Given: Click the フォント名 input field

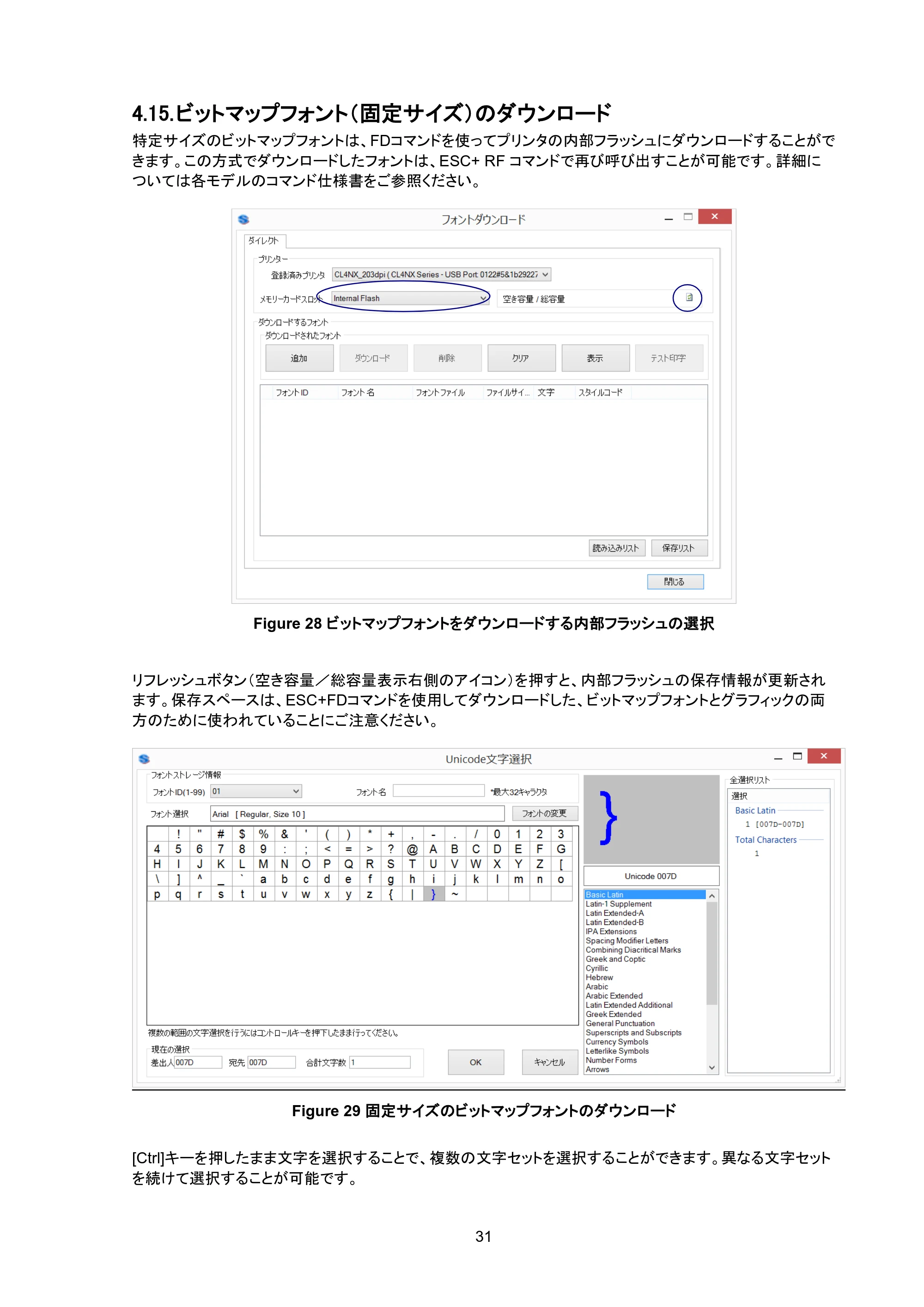Looking at the screenshot, I should (x=438, y=790).
